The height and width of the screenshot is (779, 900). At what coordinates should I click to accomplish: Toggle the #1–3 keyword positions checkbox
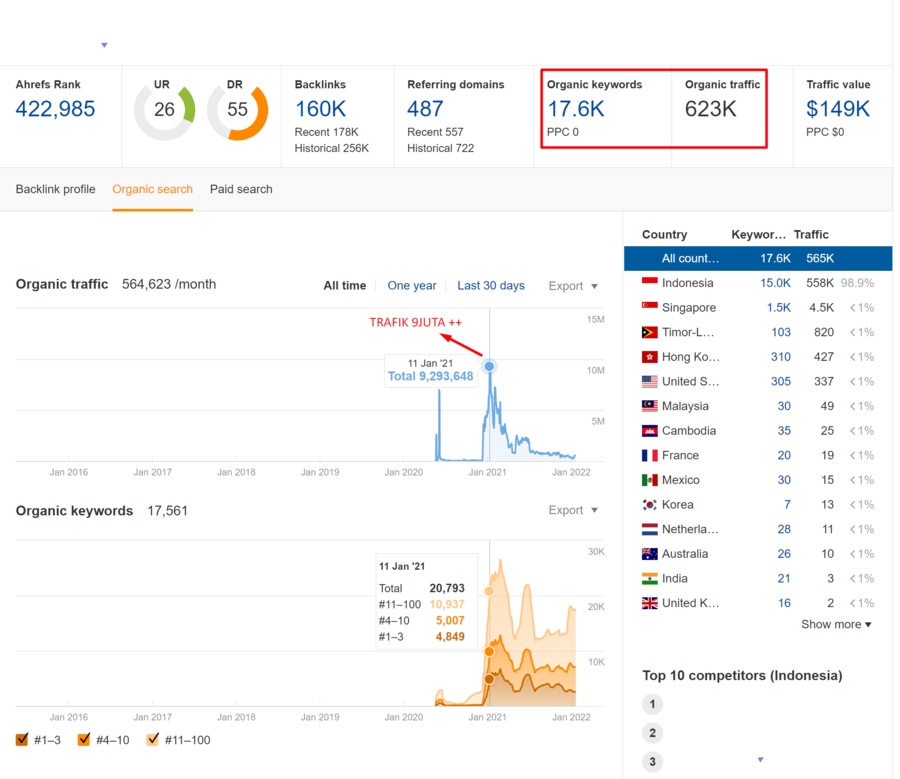click(22, 739)
